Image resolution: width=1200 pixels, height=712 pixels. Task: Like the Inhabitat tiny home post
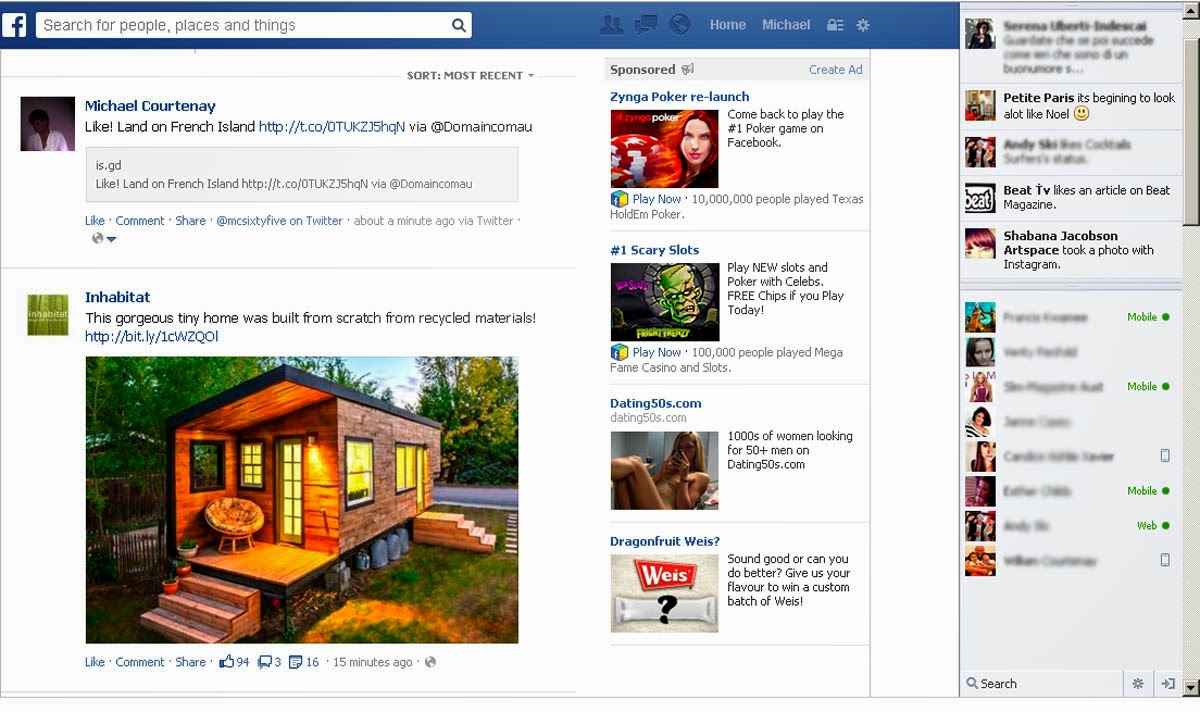[x=95, y=662]
